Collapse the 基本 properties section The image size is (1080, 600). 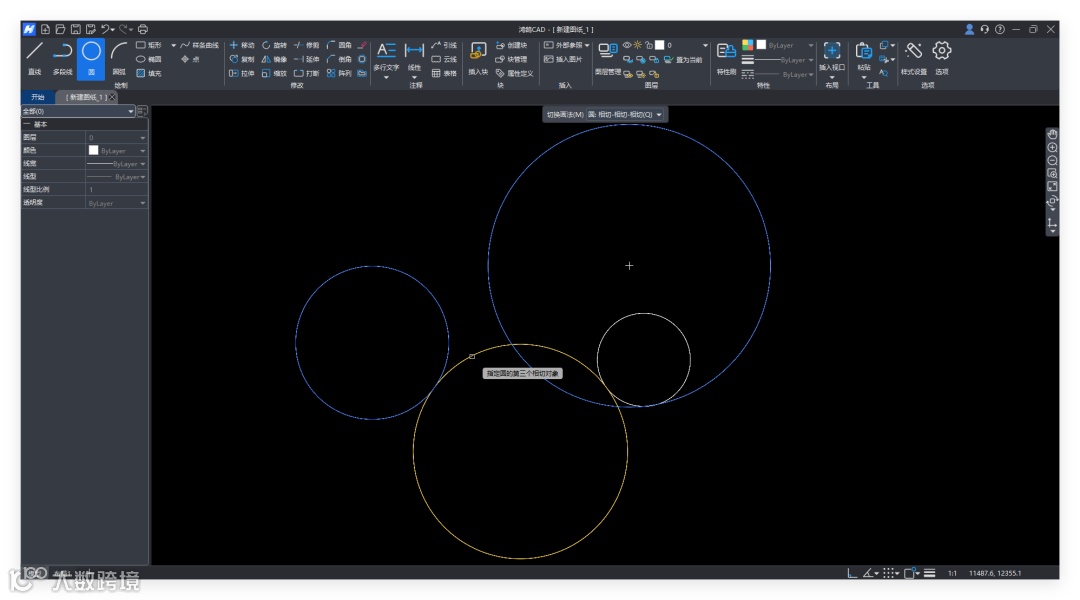[x=27, y=124]
